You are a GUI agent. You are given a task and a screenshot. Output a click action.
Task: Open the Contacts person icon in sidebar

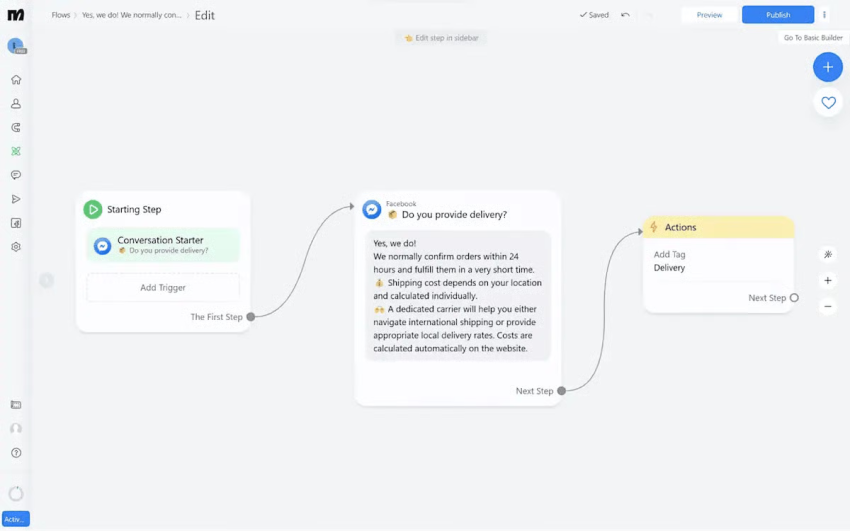click(16, 104)
